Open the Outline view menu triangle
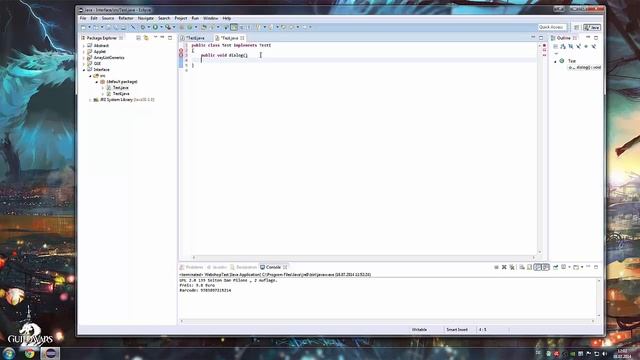Screen dimensions: 640x360 (x=556, y=53)
